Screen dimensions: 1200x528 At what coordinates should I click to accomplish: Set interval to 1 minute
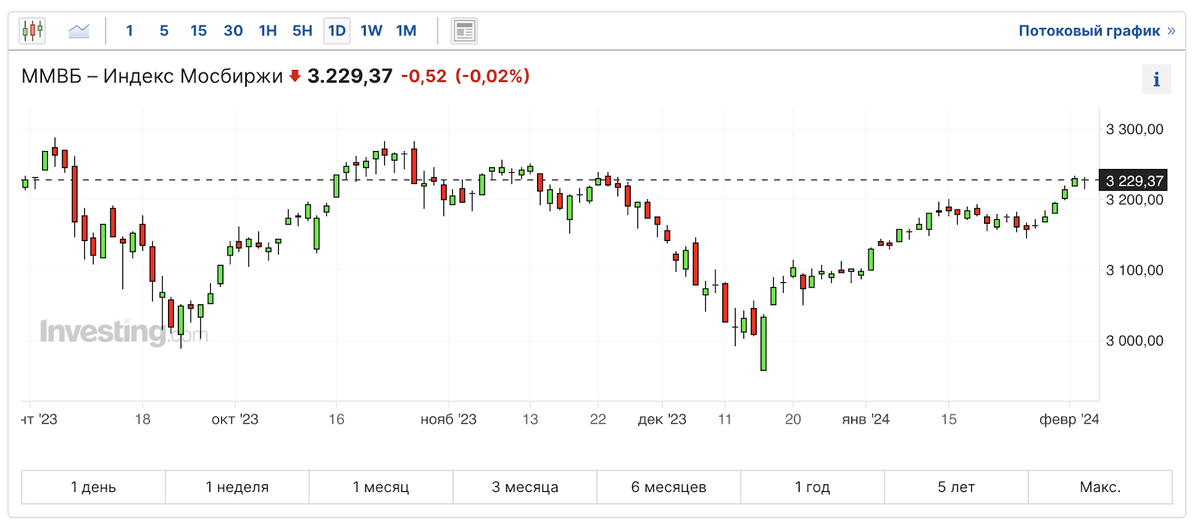pyautogui.click(x=129, y=31)
